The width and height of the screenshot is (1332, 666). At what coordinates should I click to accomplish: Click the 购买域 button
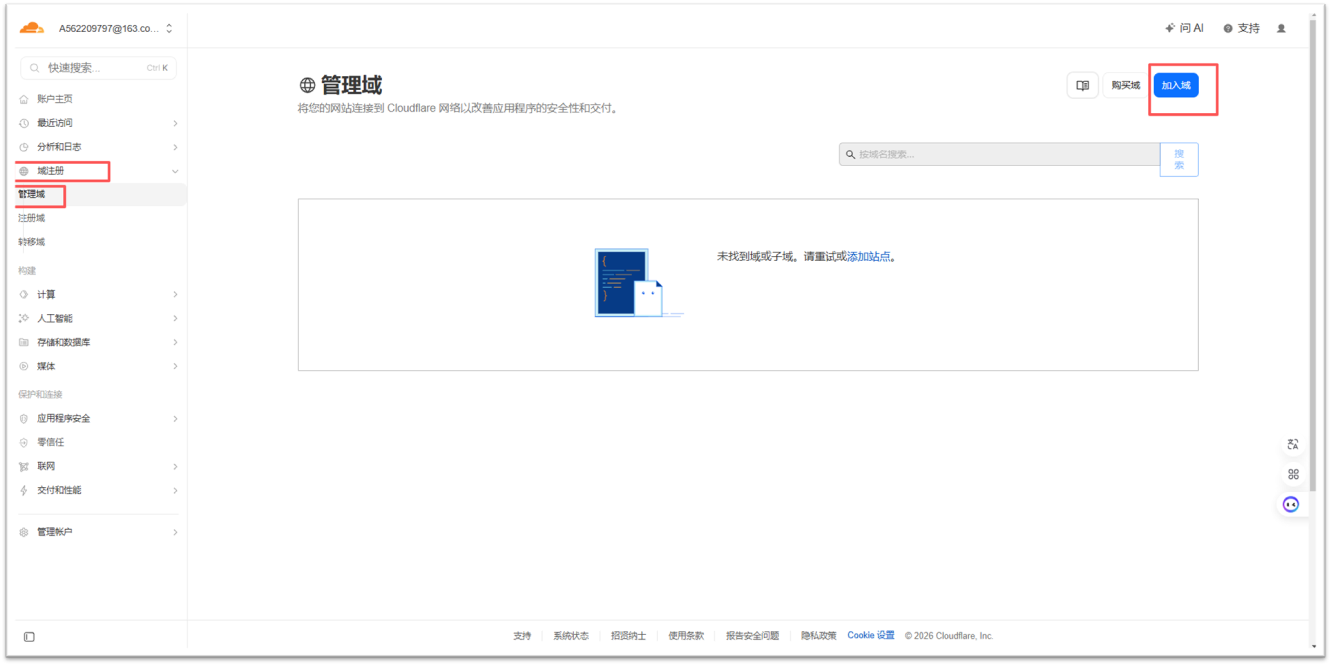coord(1125,86)
